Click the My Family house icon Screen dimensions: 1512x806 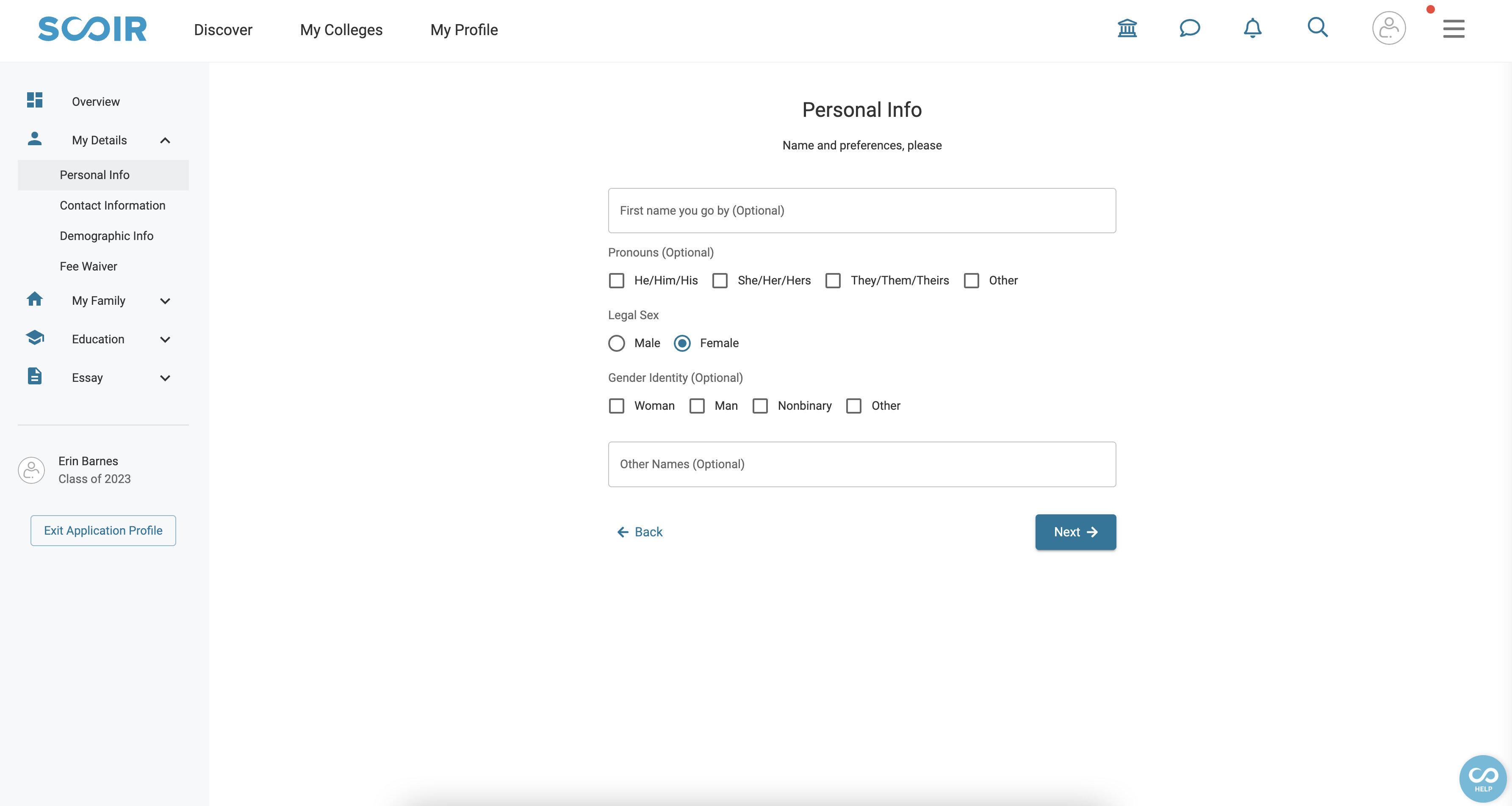[x=35, y=299]
